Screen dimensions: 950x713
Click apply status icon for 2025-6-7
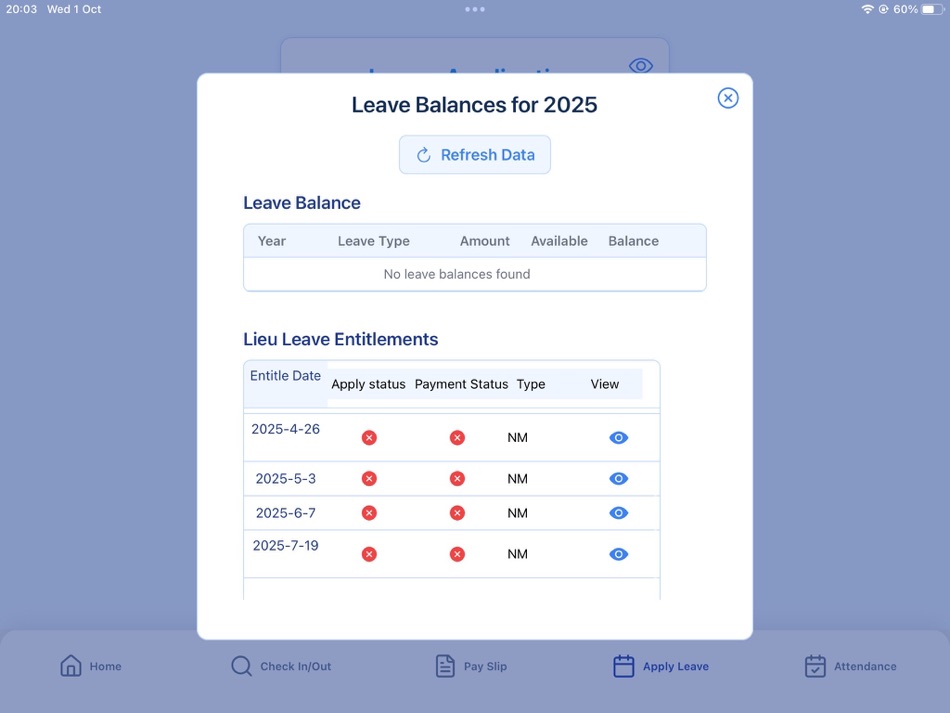pyautogui.click(x=369, y=513)
